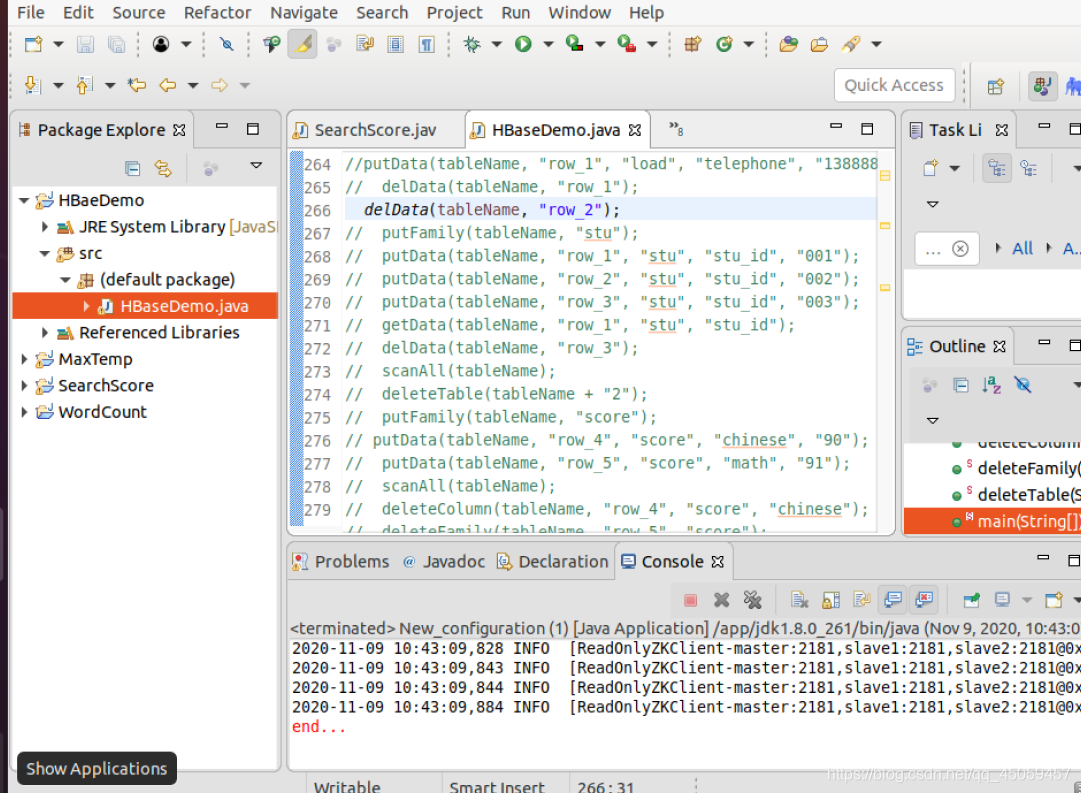Expand the WordCount project
The height and width of the screenshot is (793, 1081).
pos(24,412)
